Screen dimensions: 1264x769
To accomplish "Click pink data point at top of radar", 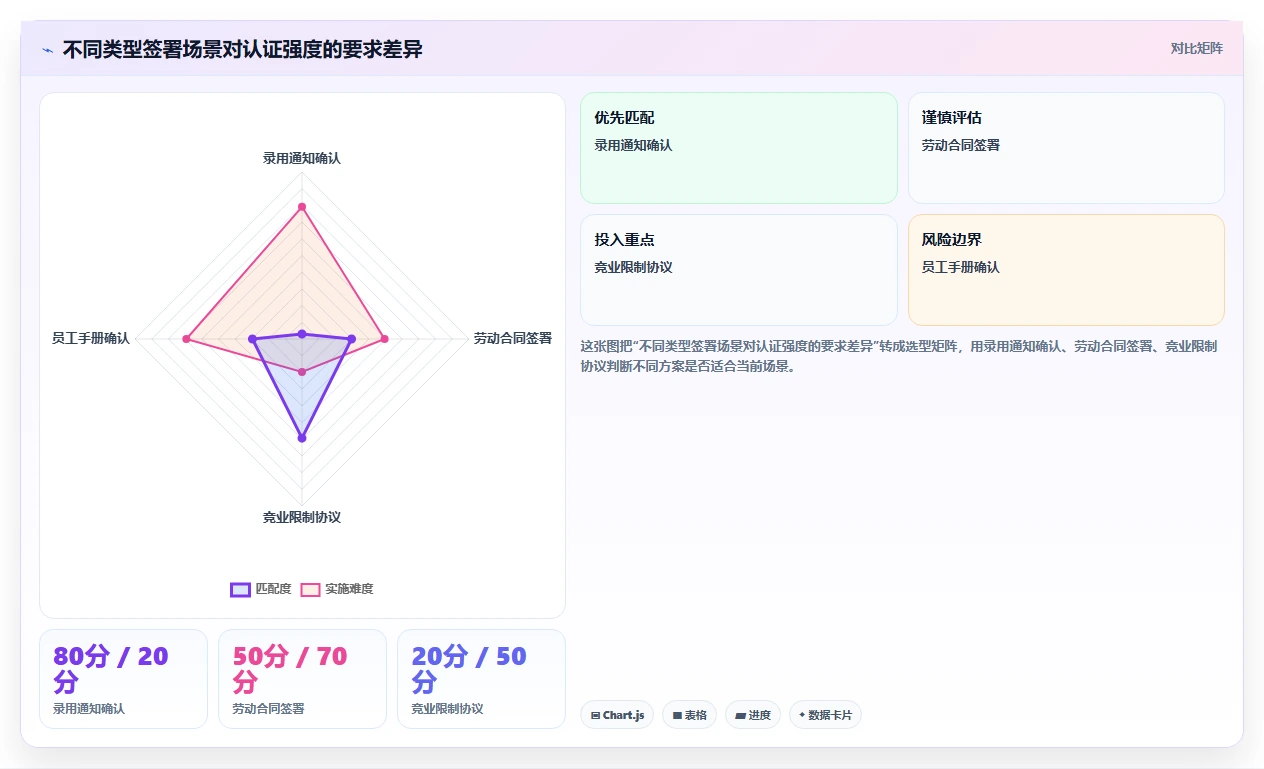I will click(x=302, y=207).
